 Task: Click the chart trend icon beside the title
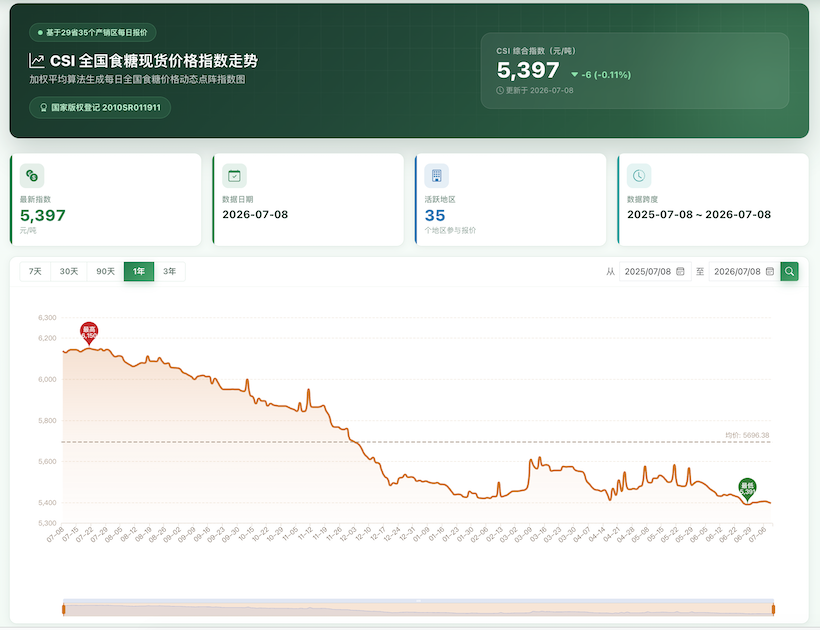(36, 61)
